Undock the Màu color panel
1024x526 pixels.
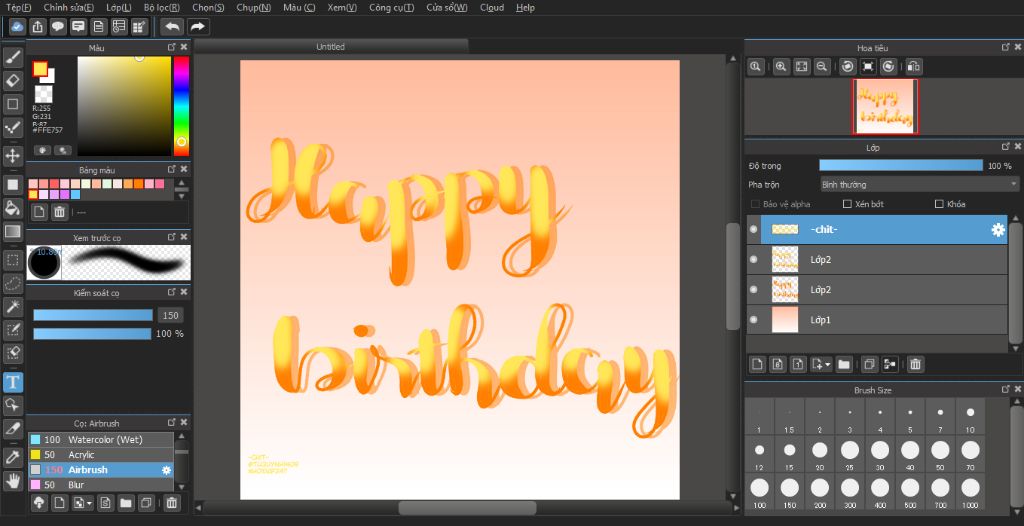[172, 47]
